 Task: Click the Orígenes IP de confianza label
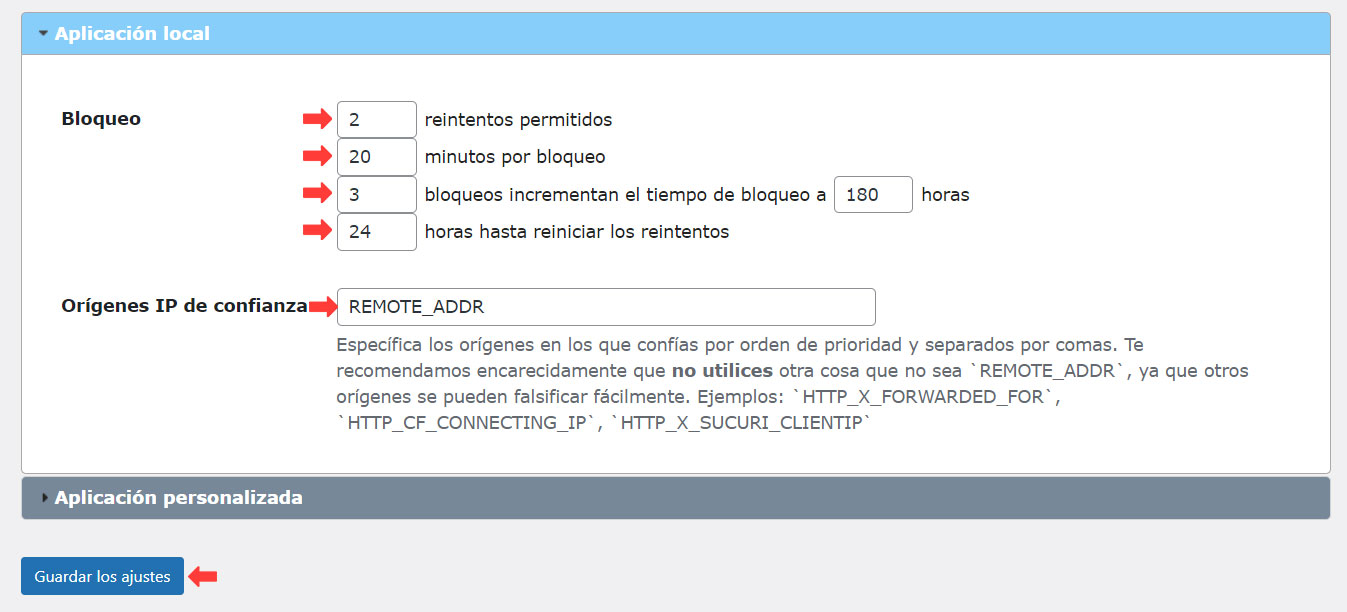click(184, 307)
